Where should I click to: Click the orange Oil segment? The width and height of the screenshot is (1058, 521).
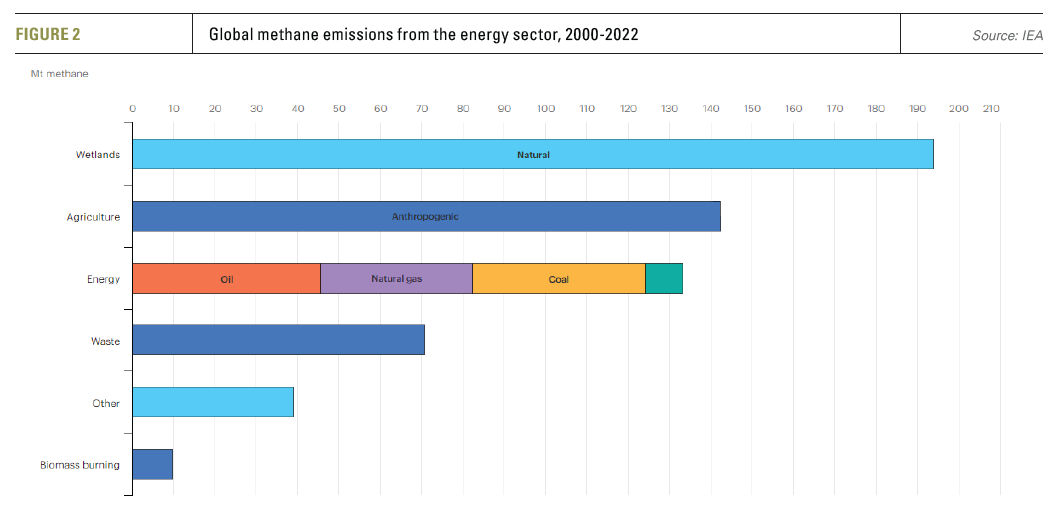tap(226, 279)
